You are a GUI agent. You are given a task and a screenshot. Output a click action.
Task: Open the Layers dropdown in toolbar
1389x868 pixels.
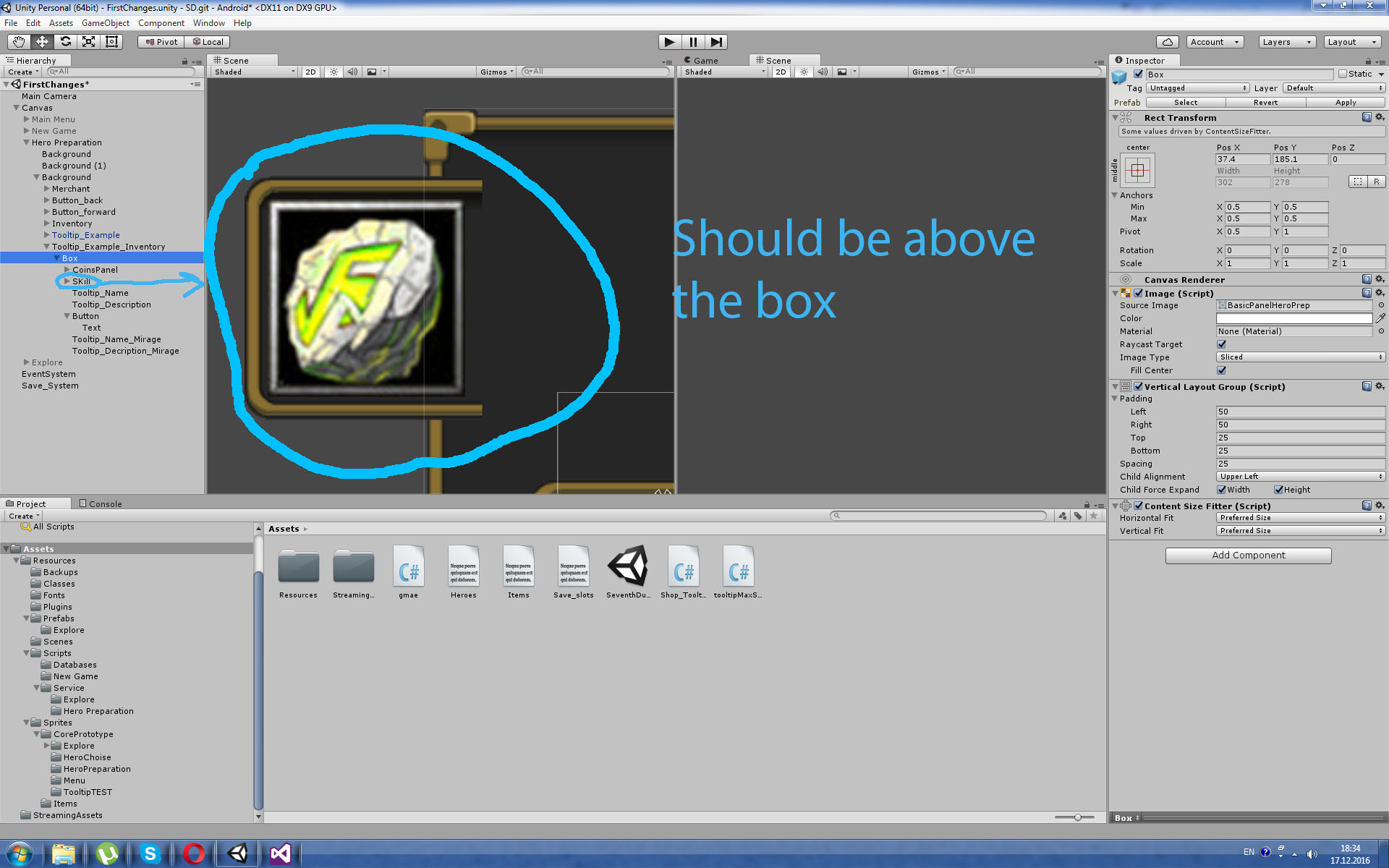click(x=1287, y=42)
